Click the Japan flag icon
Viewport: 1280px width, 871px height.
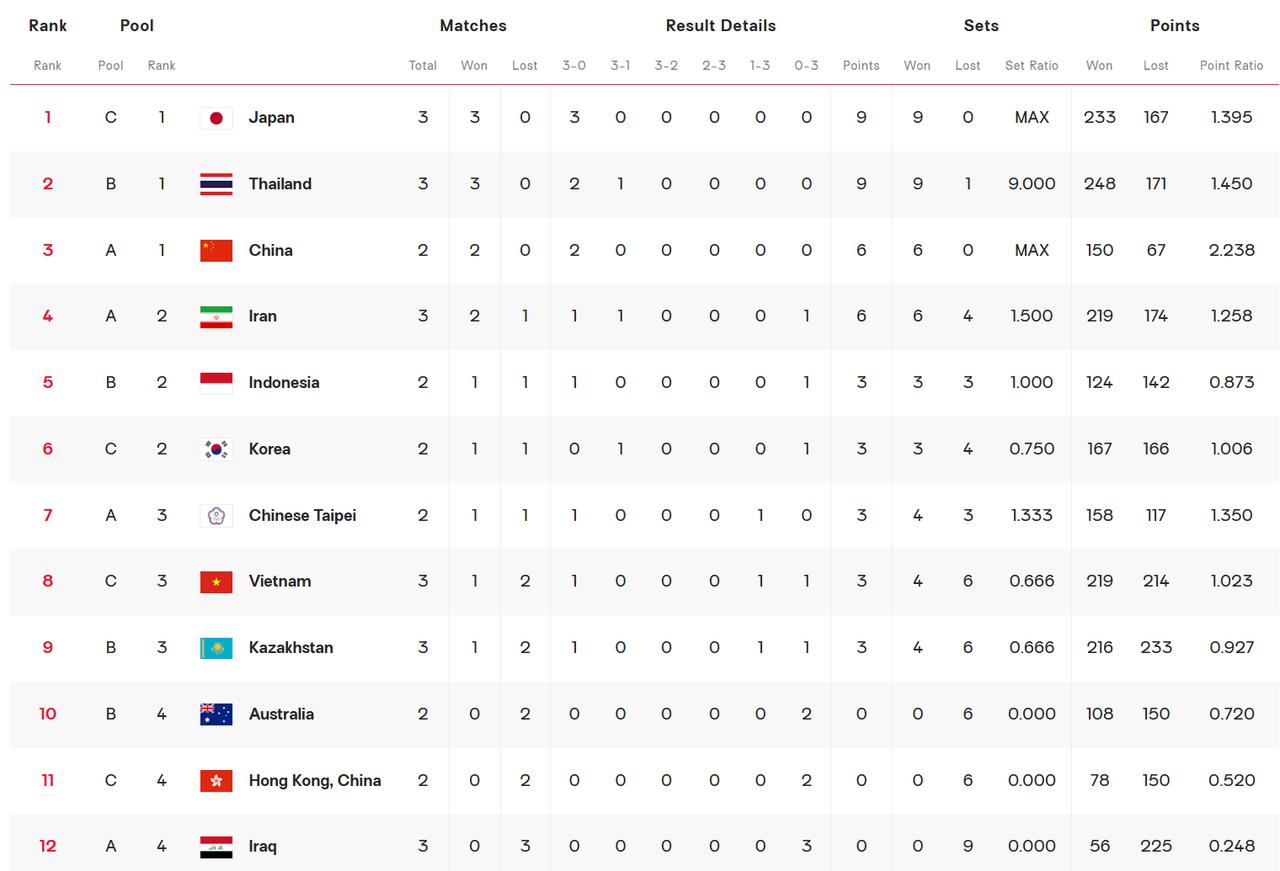(216, 118)
